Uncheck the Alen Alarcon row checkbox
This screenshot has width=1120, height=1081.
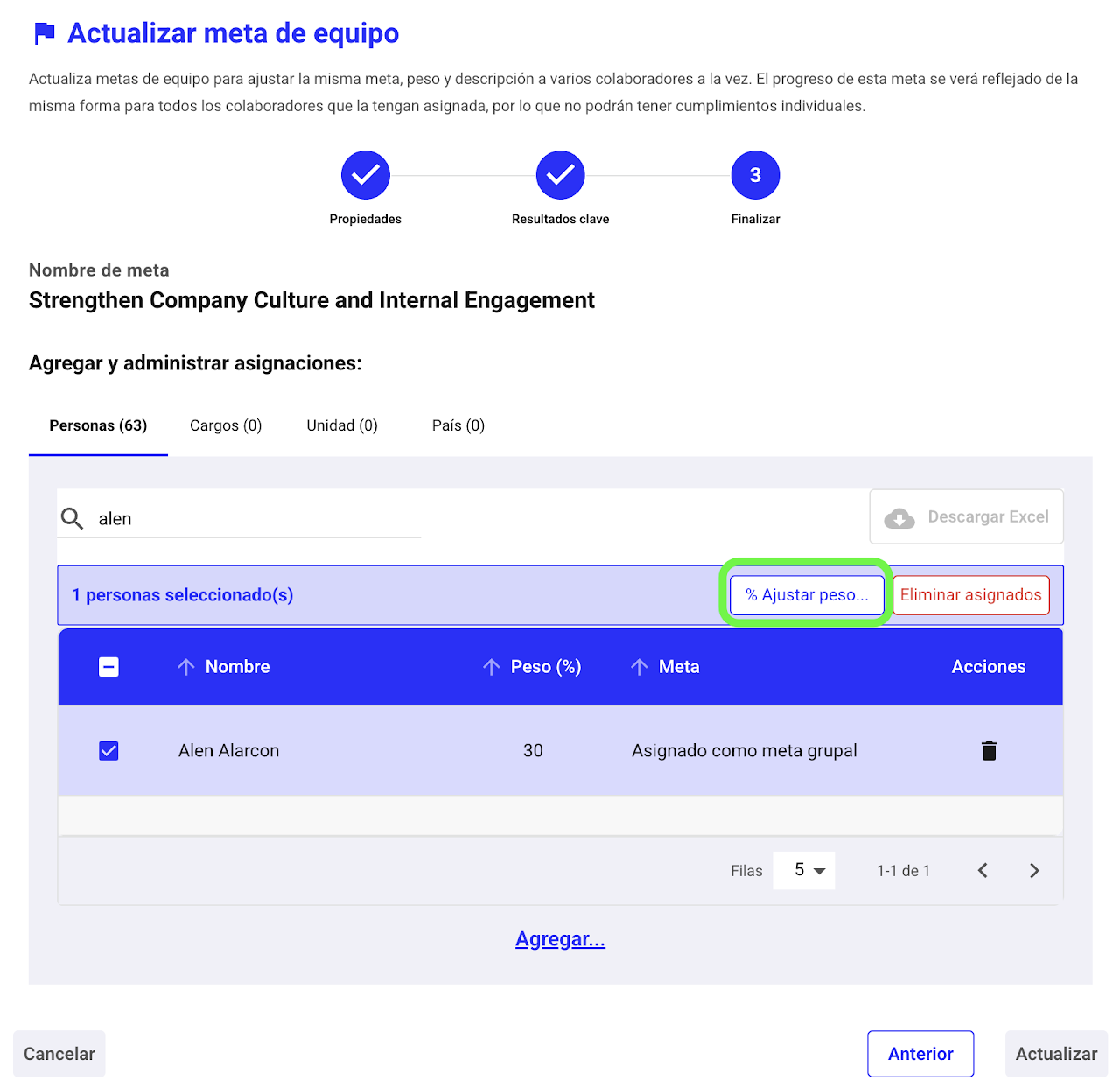[108, 751]
